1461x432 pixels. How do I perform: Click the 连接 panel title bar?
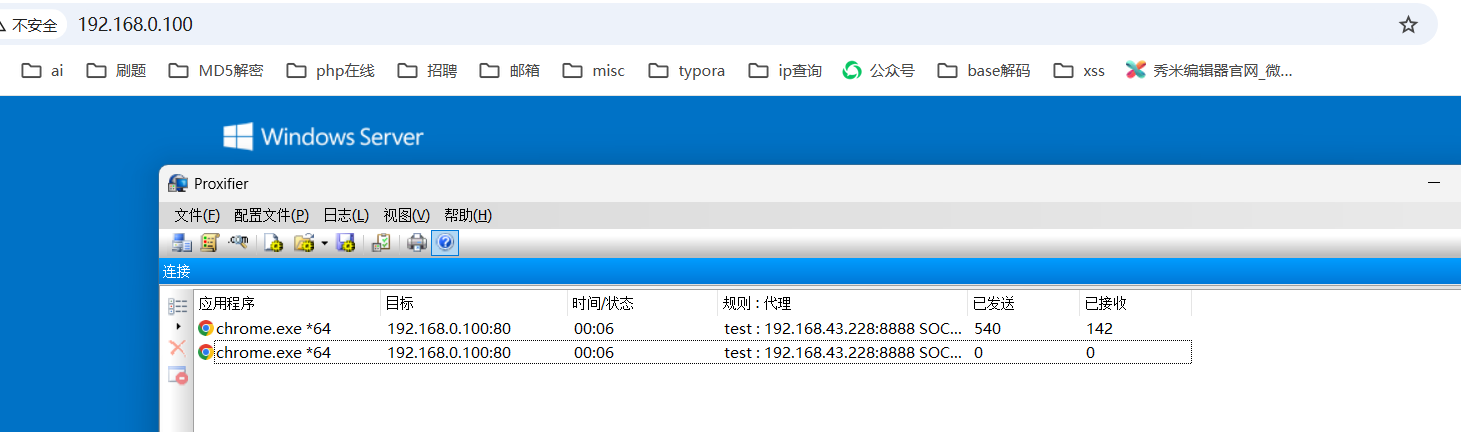point(810,271)
